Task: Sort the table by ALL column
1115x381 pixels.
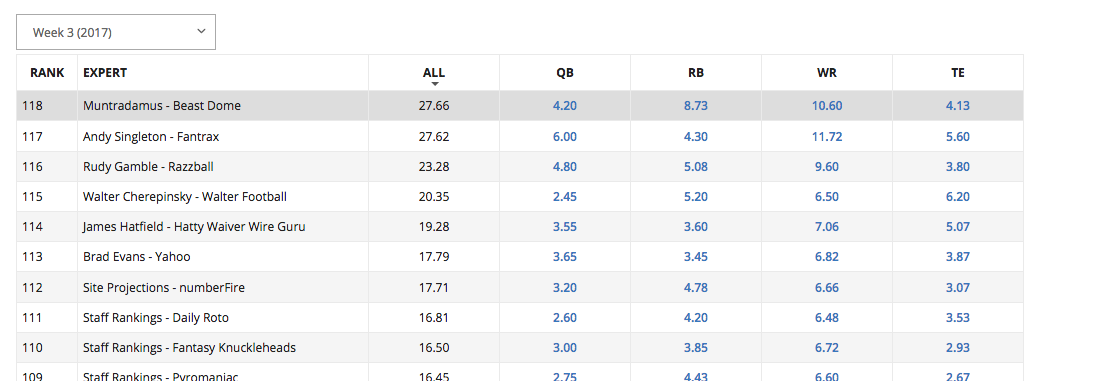Action: (x=434, y=73)
